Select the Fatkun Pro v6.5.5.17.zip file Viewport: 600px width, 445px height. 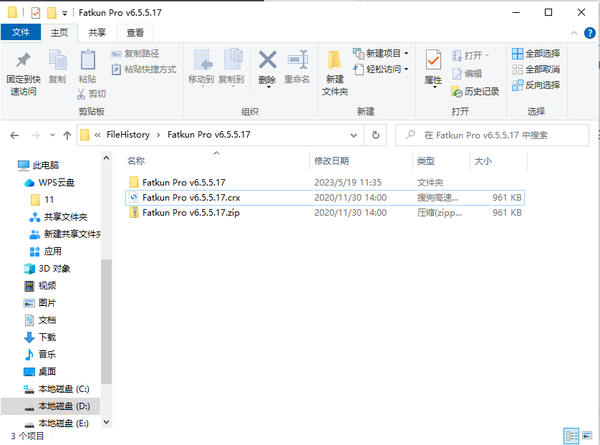tap(324, 212)
